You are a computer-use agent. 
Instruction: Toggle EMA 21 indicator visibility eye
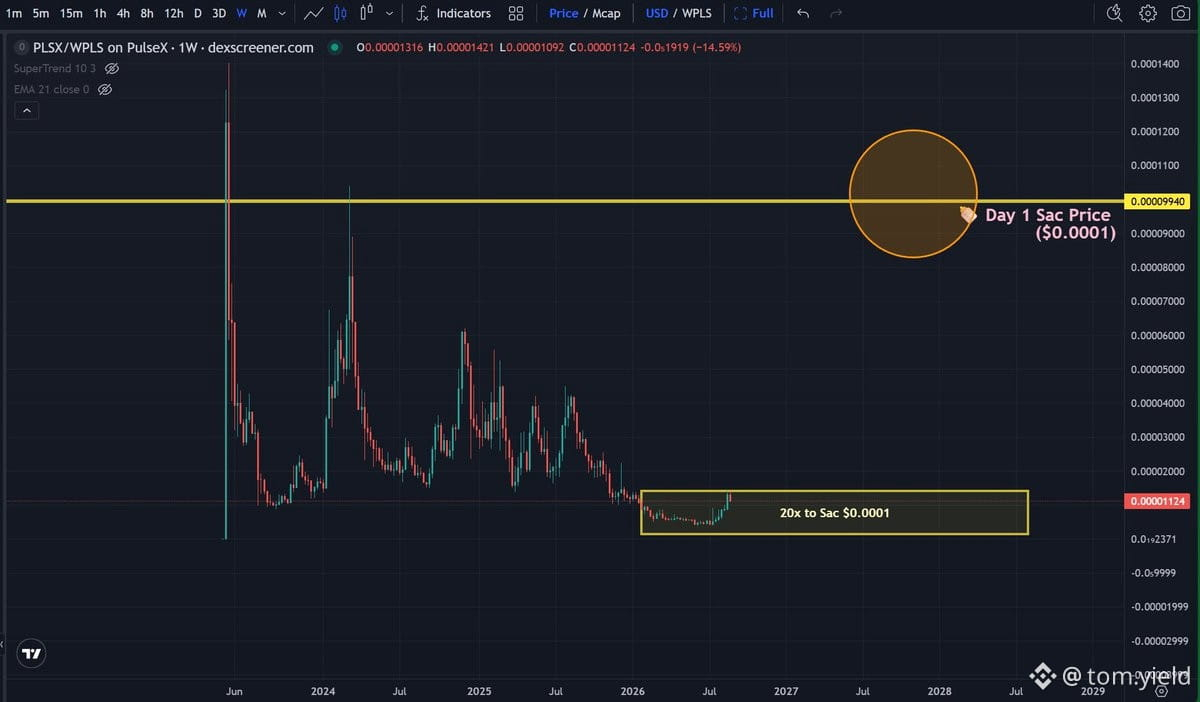[105, 89]
